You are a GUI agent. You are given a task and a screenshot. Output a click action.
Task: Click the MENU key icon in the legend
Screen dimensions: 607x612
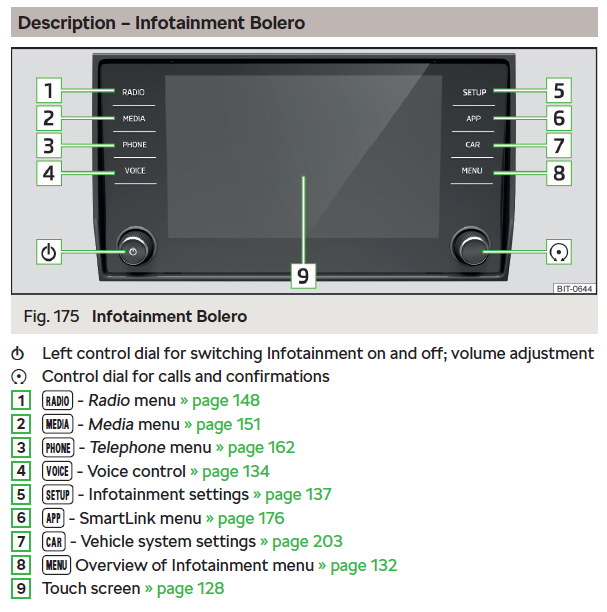pyautogui.click(x=56, y=565)
